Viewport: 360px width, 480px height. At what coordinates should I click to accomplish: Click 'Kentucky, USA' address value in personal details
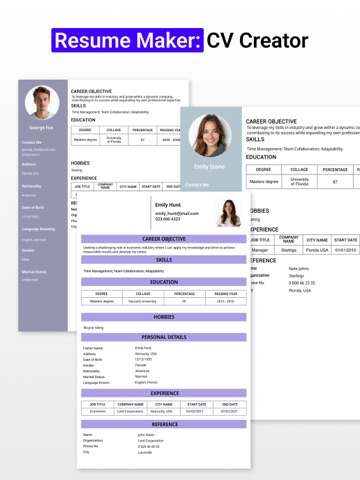point(146,354)
